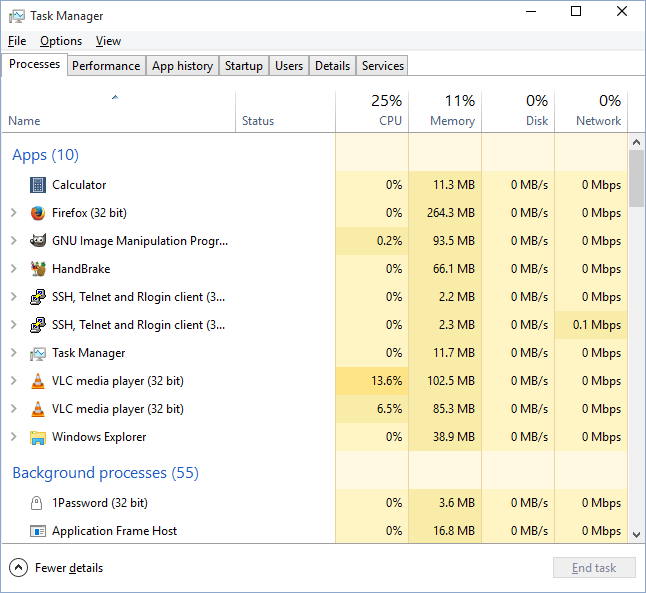Click the Task Manager title bar icon
646x593 pixels.
[16, 16]
